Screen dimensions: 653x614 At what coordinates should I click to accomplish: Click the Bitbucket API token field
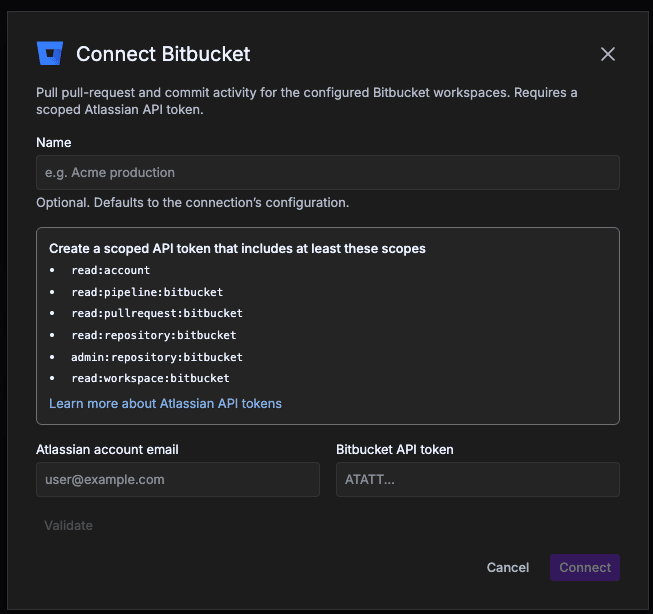478,479
